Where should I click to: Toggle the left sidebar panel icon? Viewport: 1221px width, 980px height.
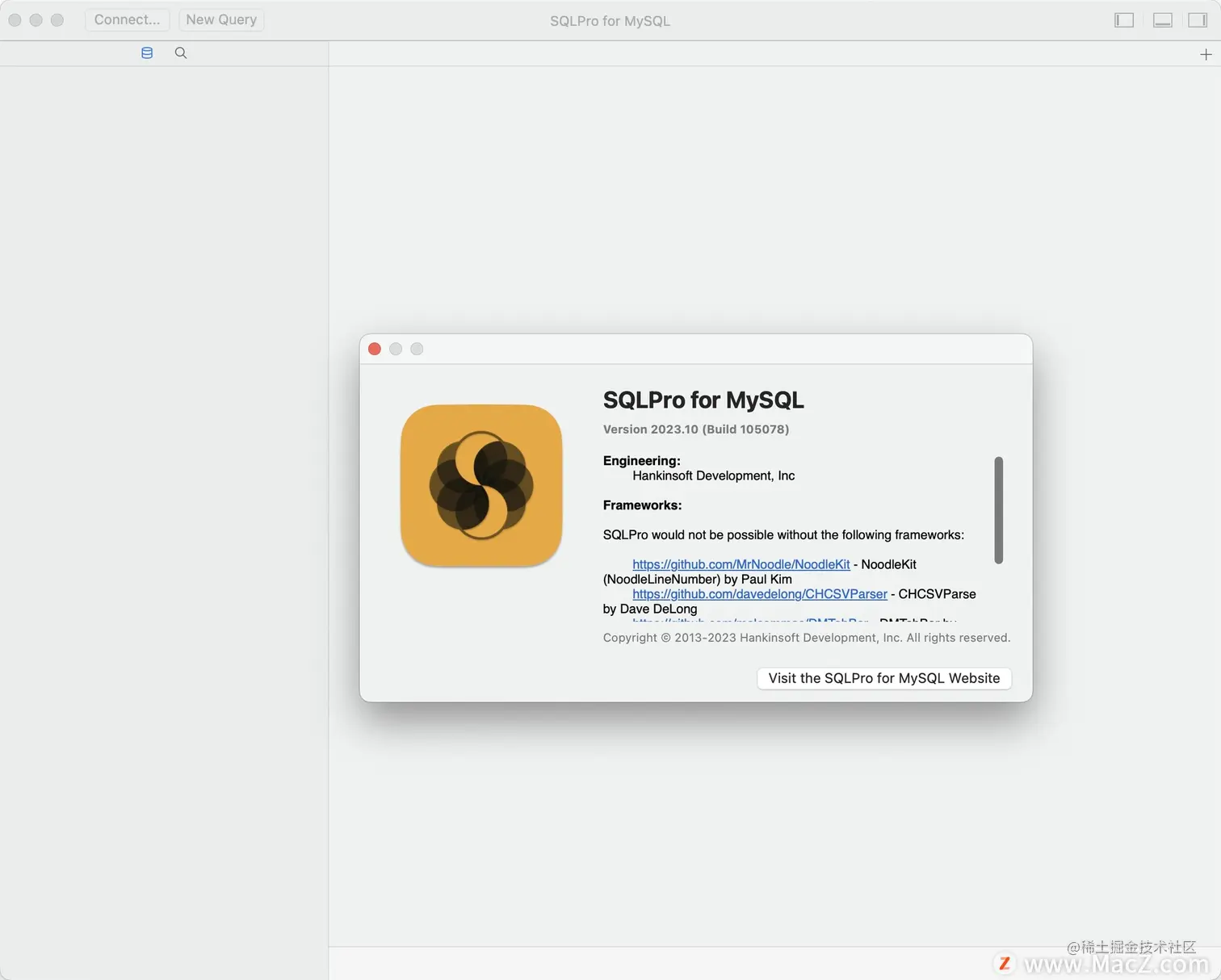tap(1124, 20)
